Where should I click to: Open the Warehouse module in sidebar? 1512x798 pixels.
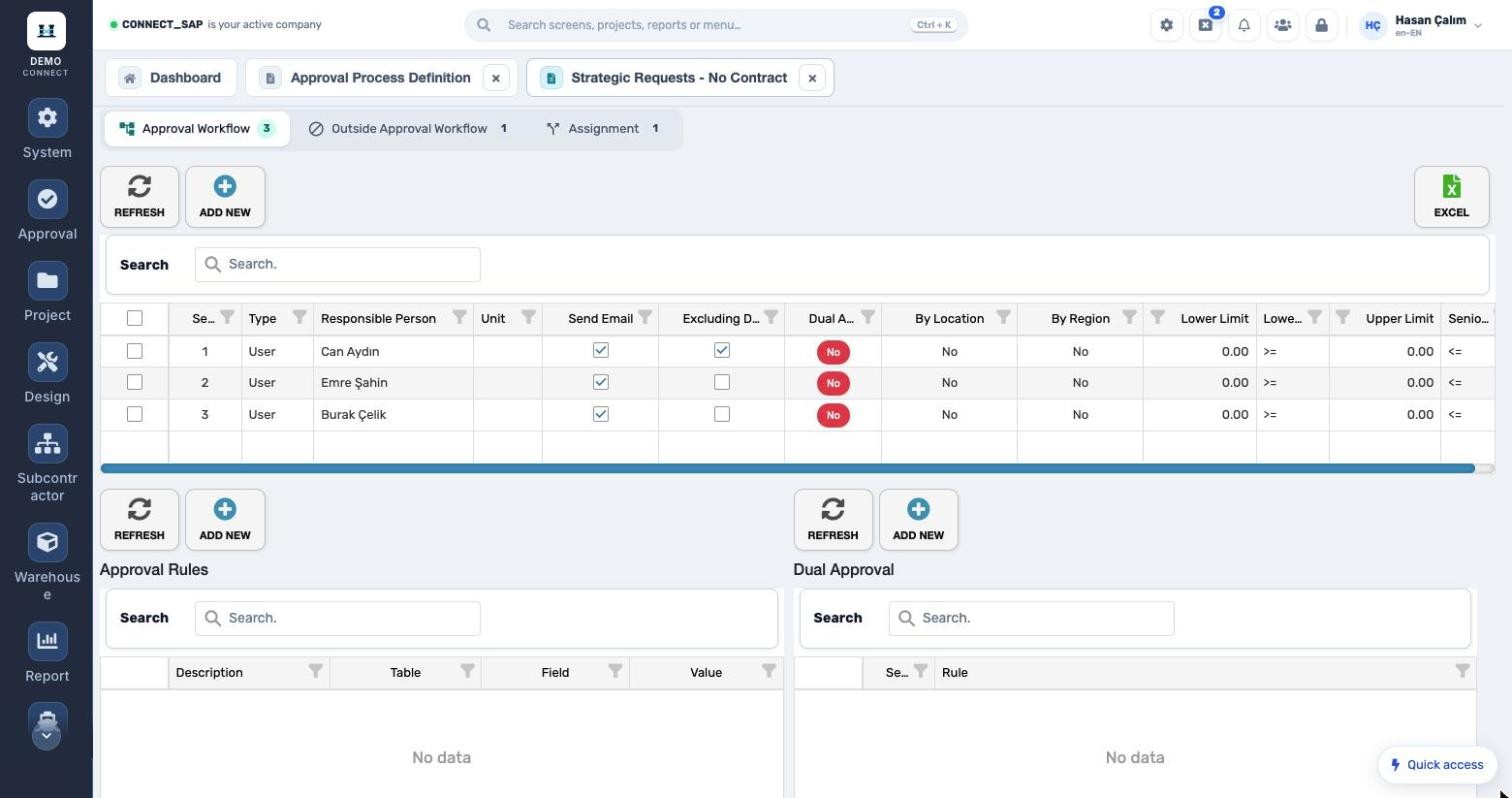47,563
